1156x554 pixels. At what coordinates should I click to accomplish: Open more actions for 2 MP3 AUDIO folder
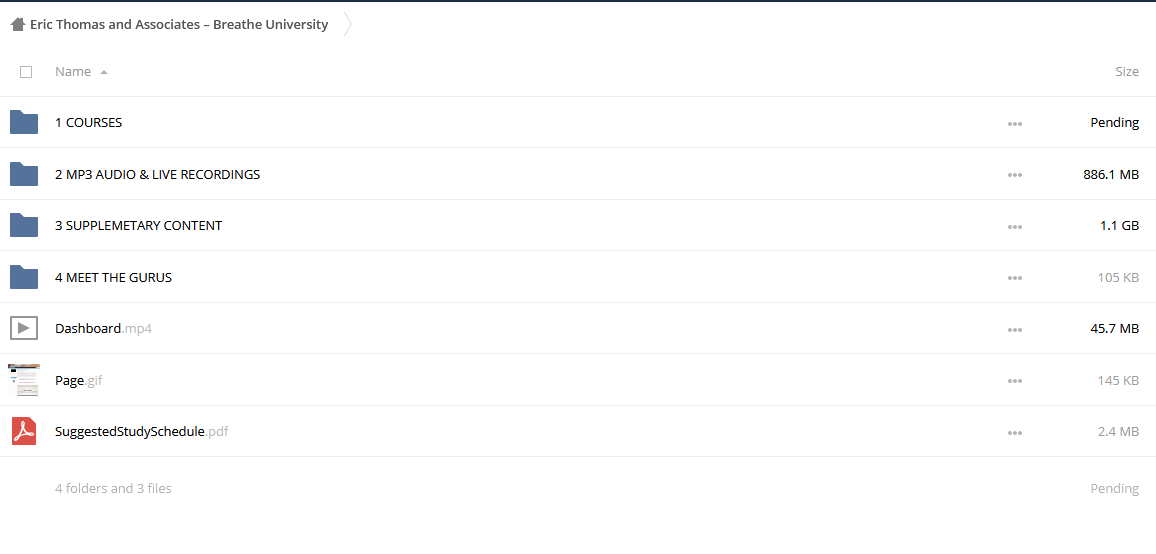point(1014,176)
